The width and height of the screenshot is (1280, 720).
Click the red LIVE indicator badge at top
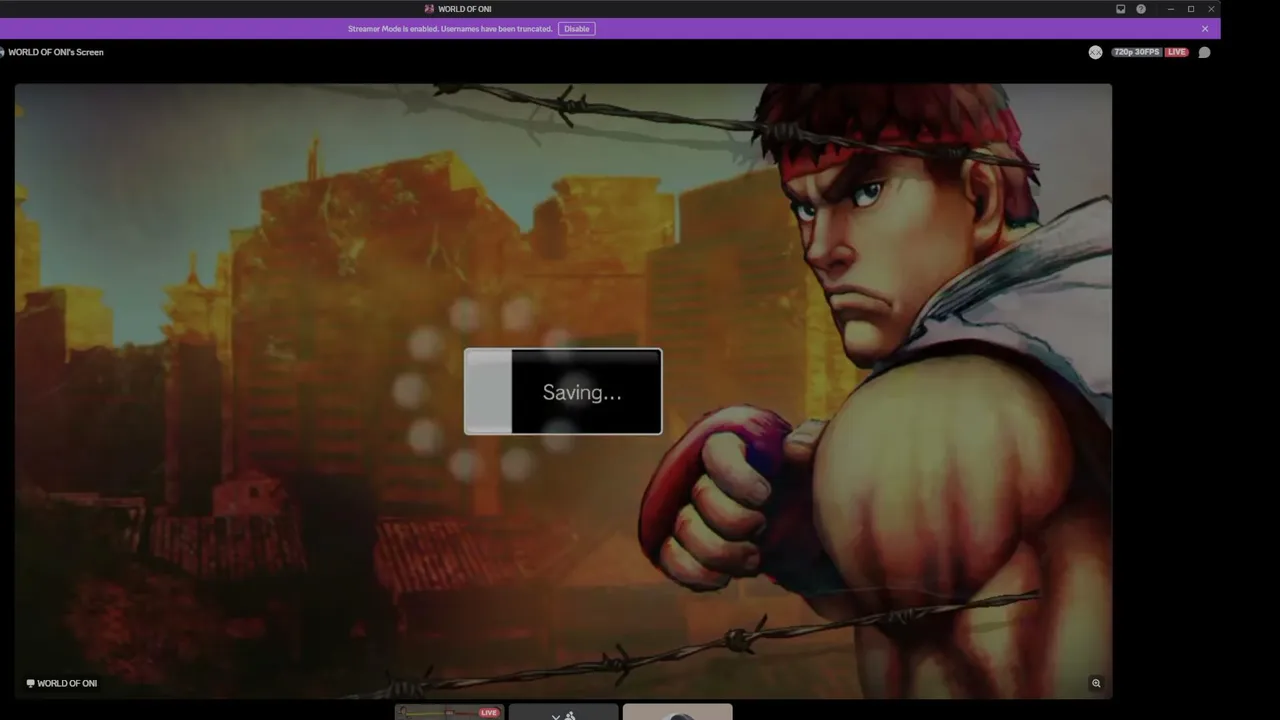pyautogui.click(x=1177, y=52)
